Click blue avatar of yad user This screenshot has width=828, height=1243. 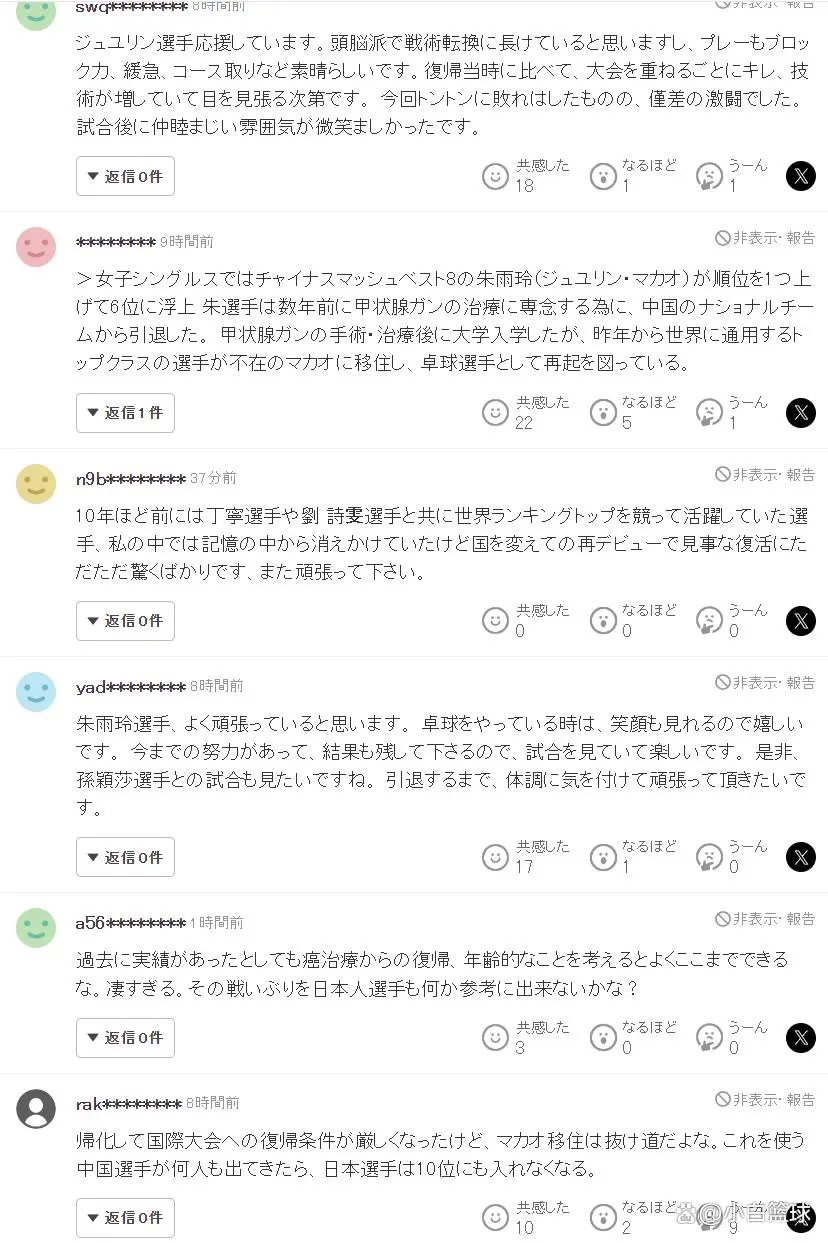coord(36,691)
